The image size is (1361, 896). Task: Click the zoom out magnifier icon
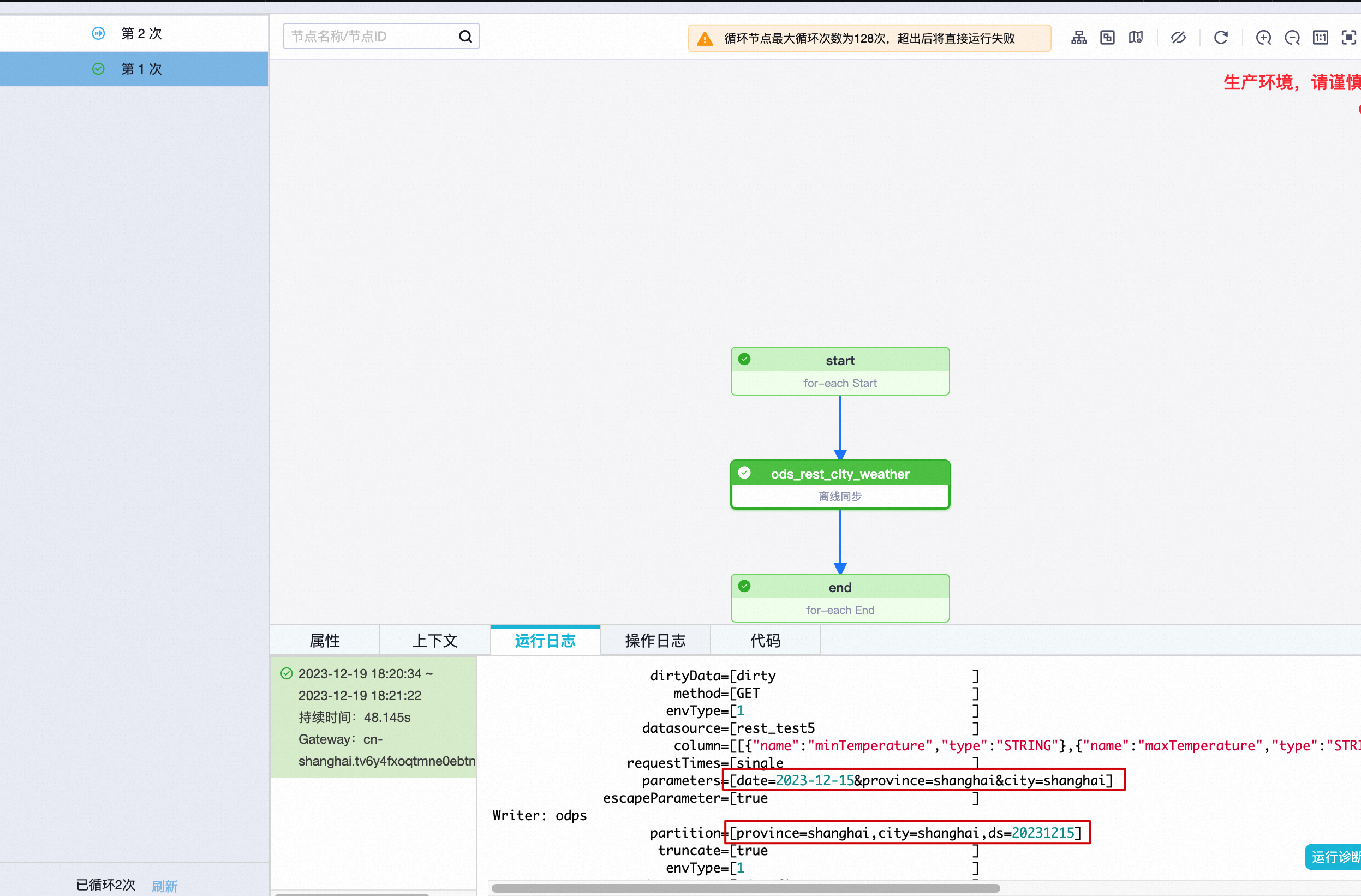(x=1292, y=38)
